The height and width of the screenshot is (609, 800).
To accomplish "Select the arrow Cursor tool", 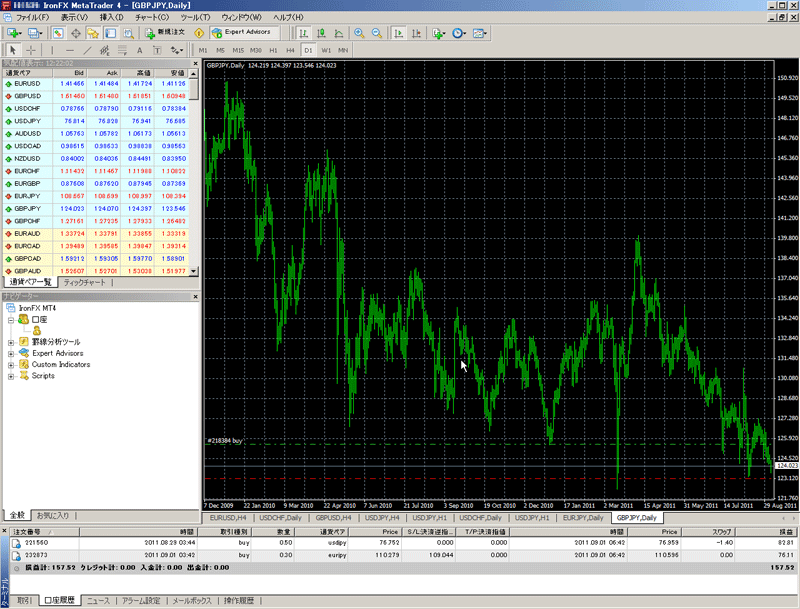I will click(x=13, y=50).
